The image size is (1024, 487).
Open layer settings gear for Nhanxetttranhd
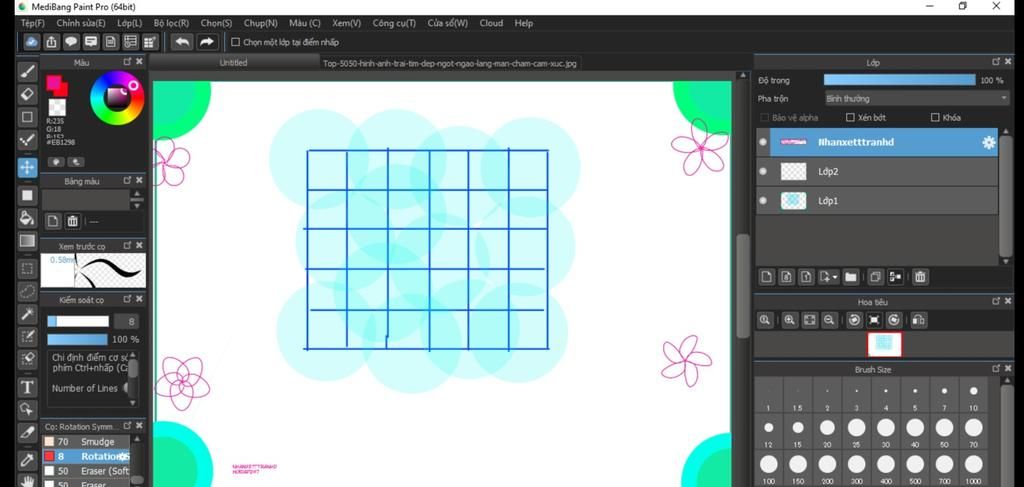(x=988, y=143)
